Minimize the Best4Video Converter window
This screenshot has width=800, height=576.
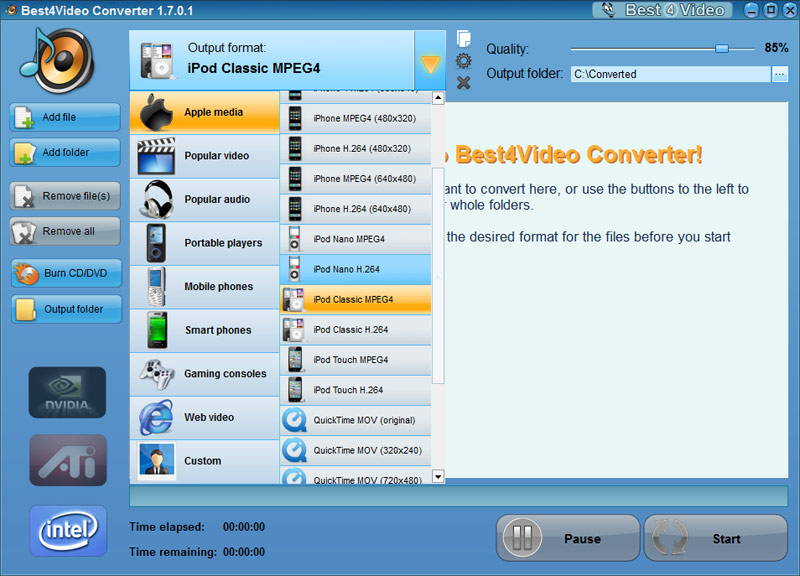pos(751,10)
